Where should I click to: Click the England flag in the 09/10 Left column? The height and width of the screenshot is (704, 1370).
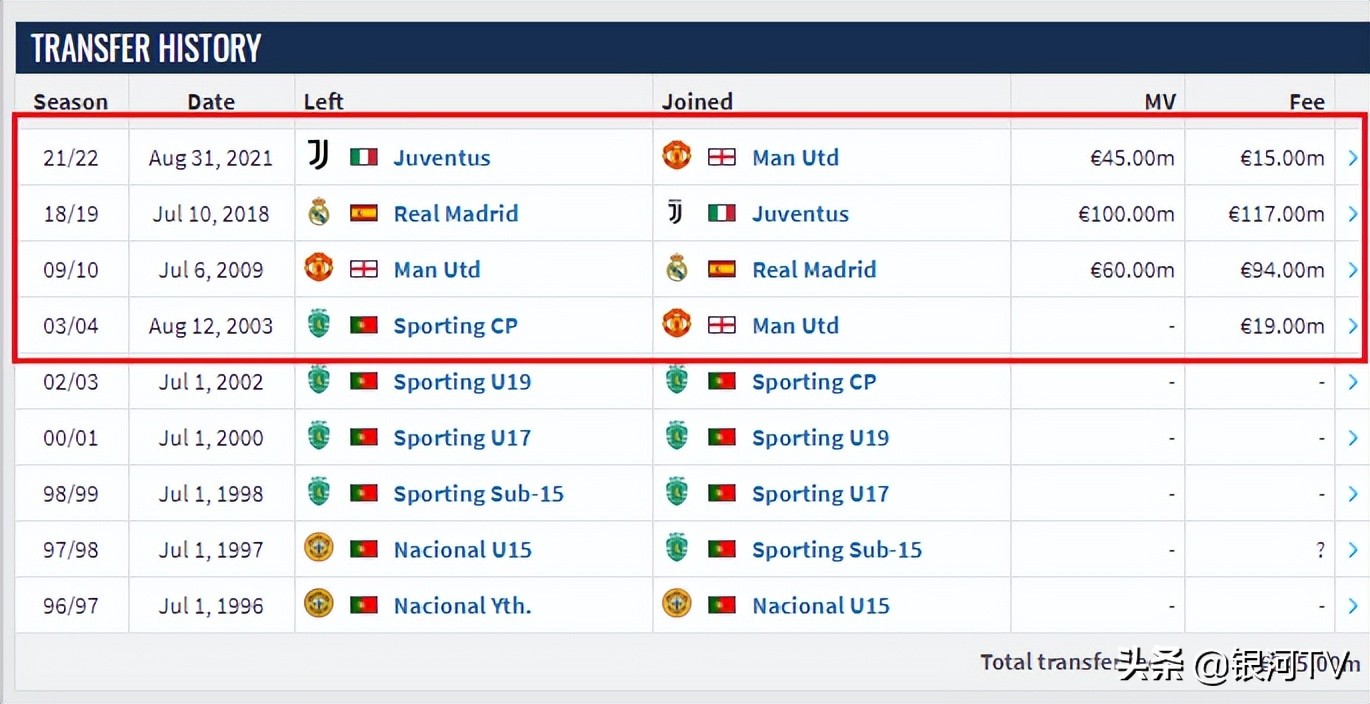point(364,269)
